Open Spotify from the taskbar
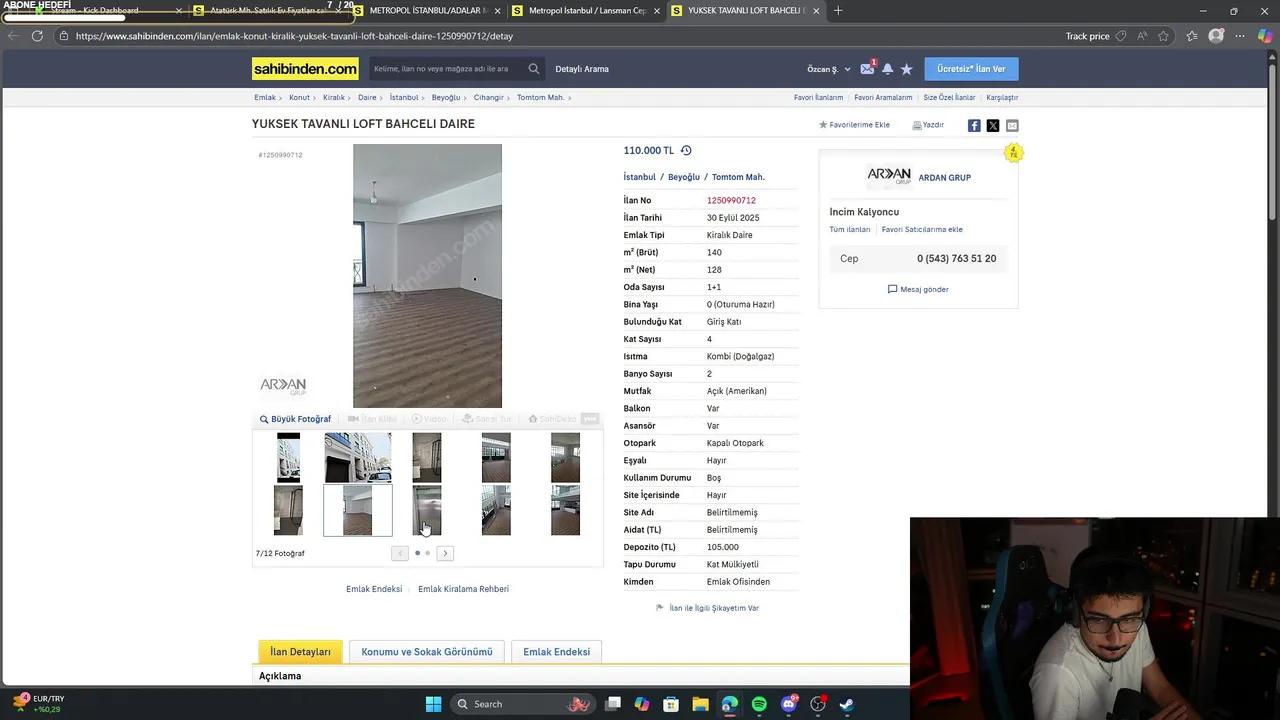The image size is (1280, 720). tap(759, 704)
